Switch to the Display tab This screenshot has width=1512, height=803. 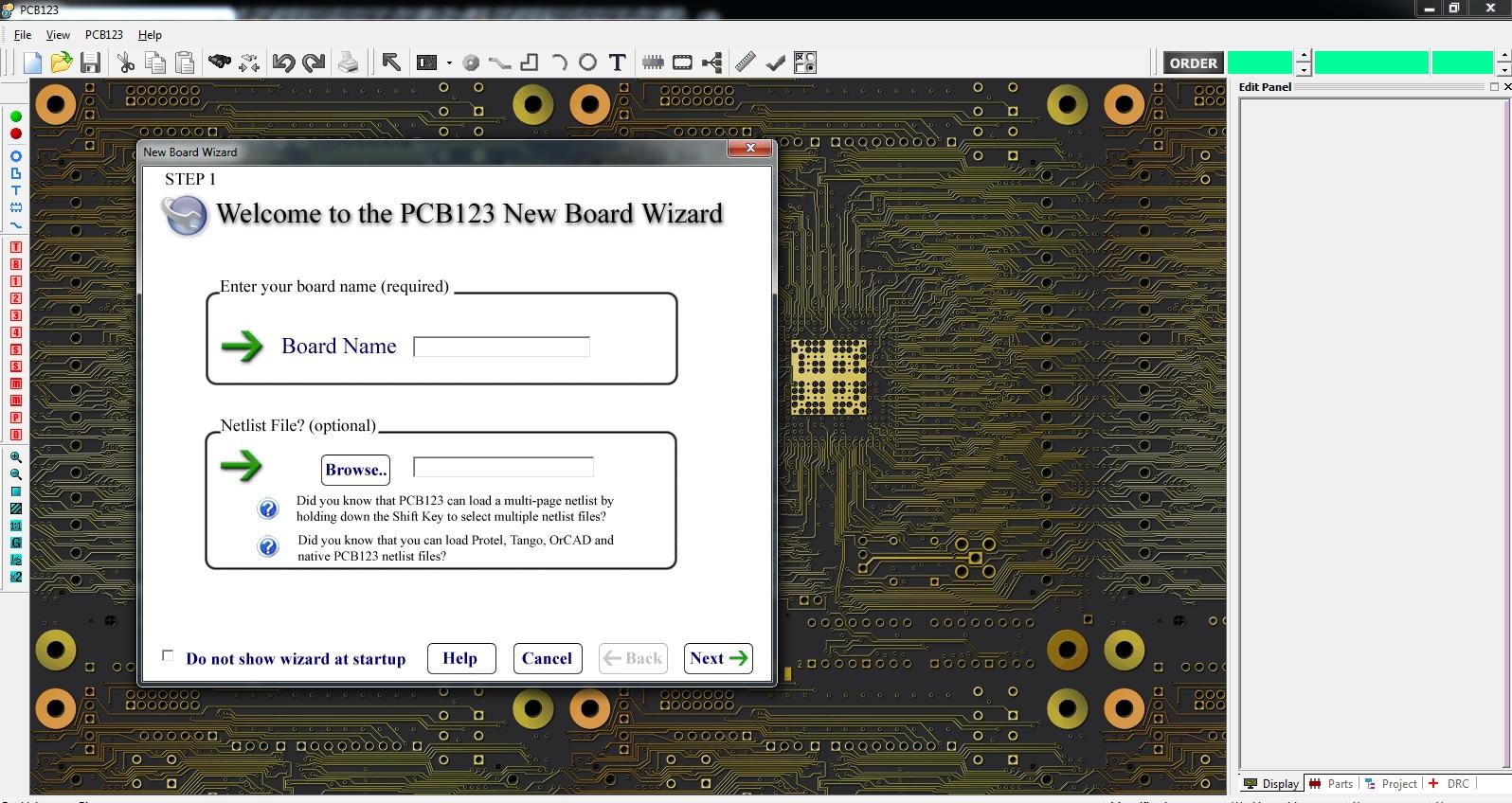click(1271, 783)
